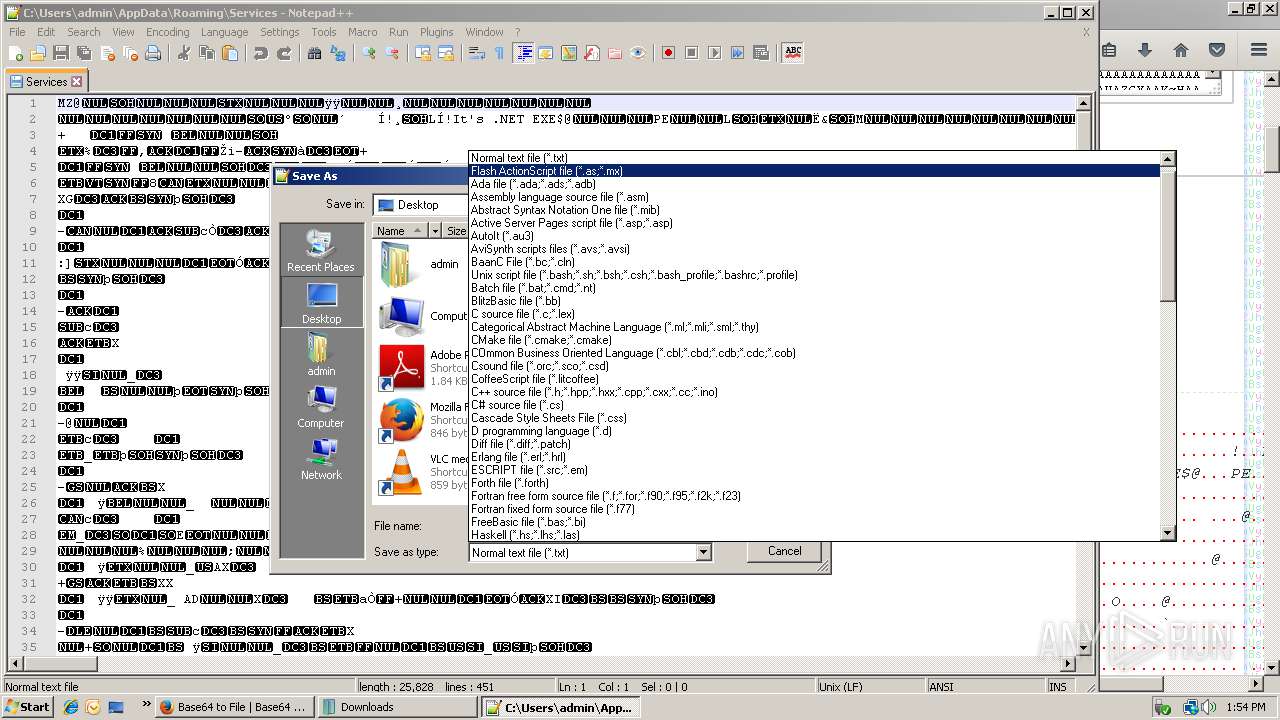Click the Undo arrow icon
The width and height of the screenshot is (1280, 720).
click(260, 53)
